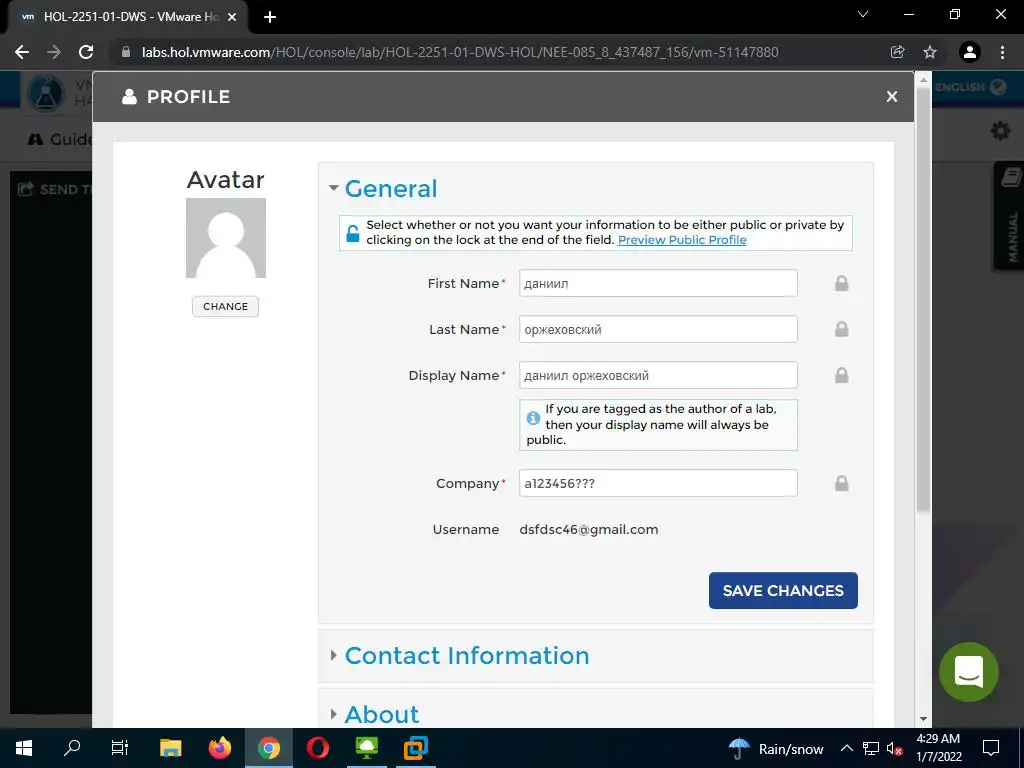The height and width of the screenshot is (768, 1024).
Task: Click the Username email text
Action: click(x=588, y=530)
